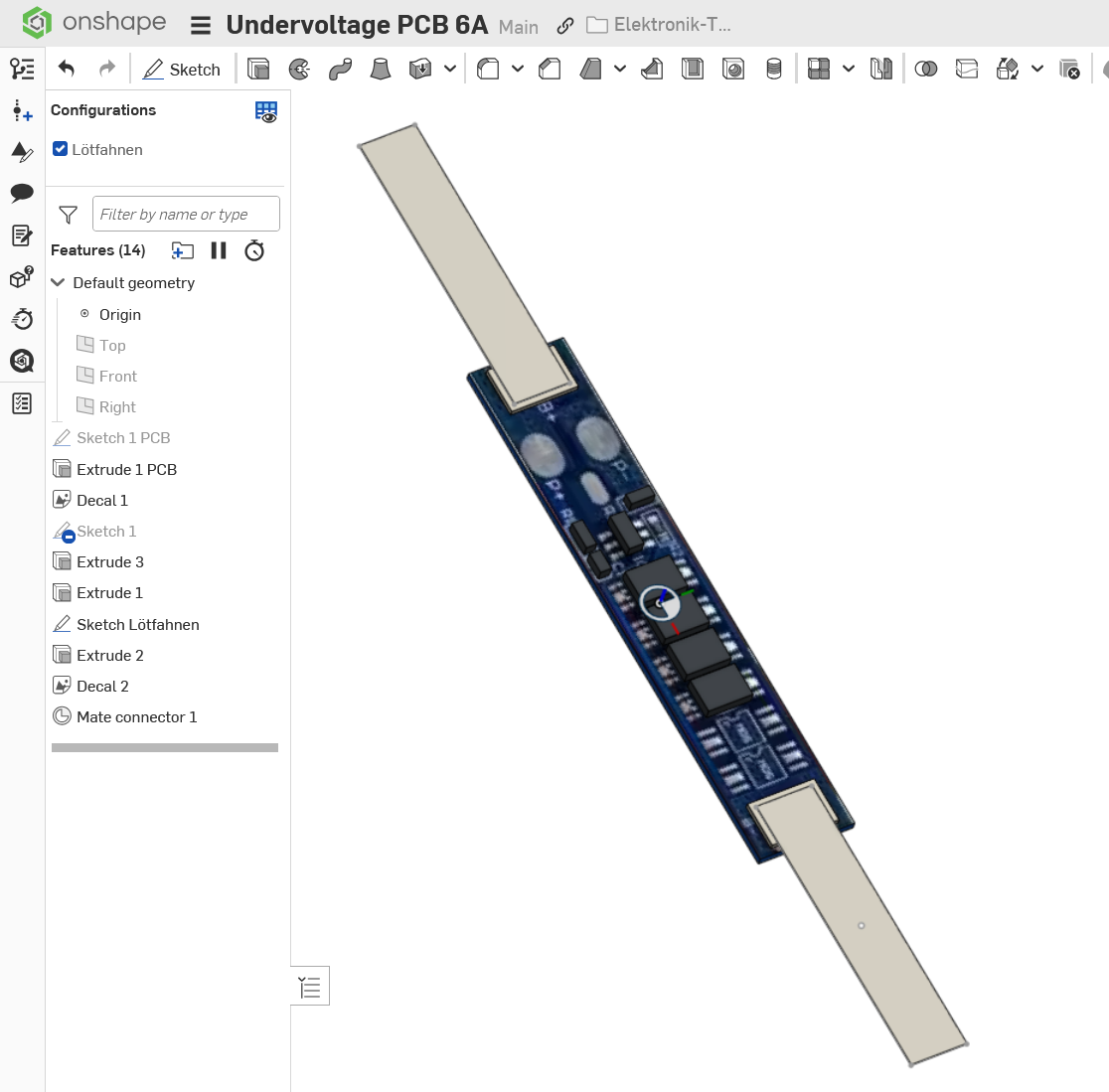Select the Shell tool
1109x1092 pixels.
point(693,70)
